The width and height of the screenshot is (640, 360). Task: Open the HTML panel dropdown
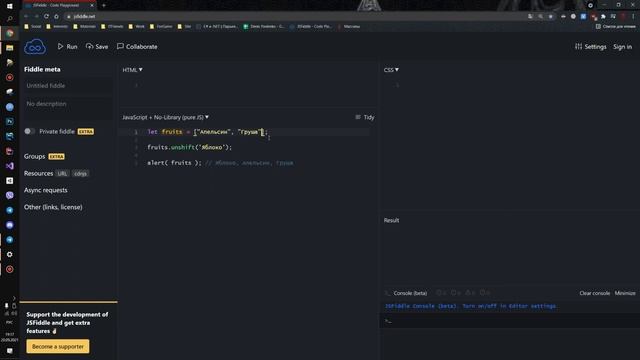[x=132, y=70]
